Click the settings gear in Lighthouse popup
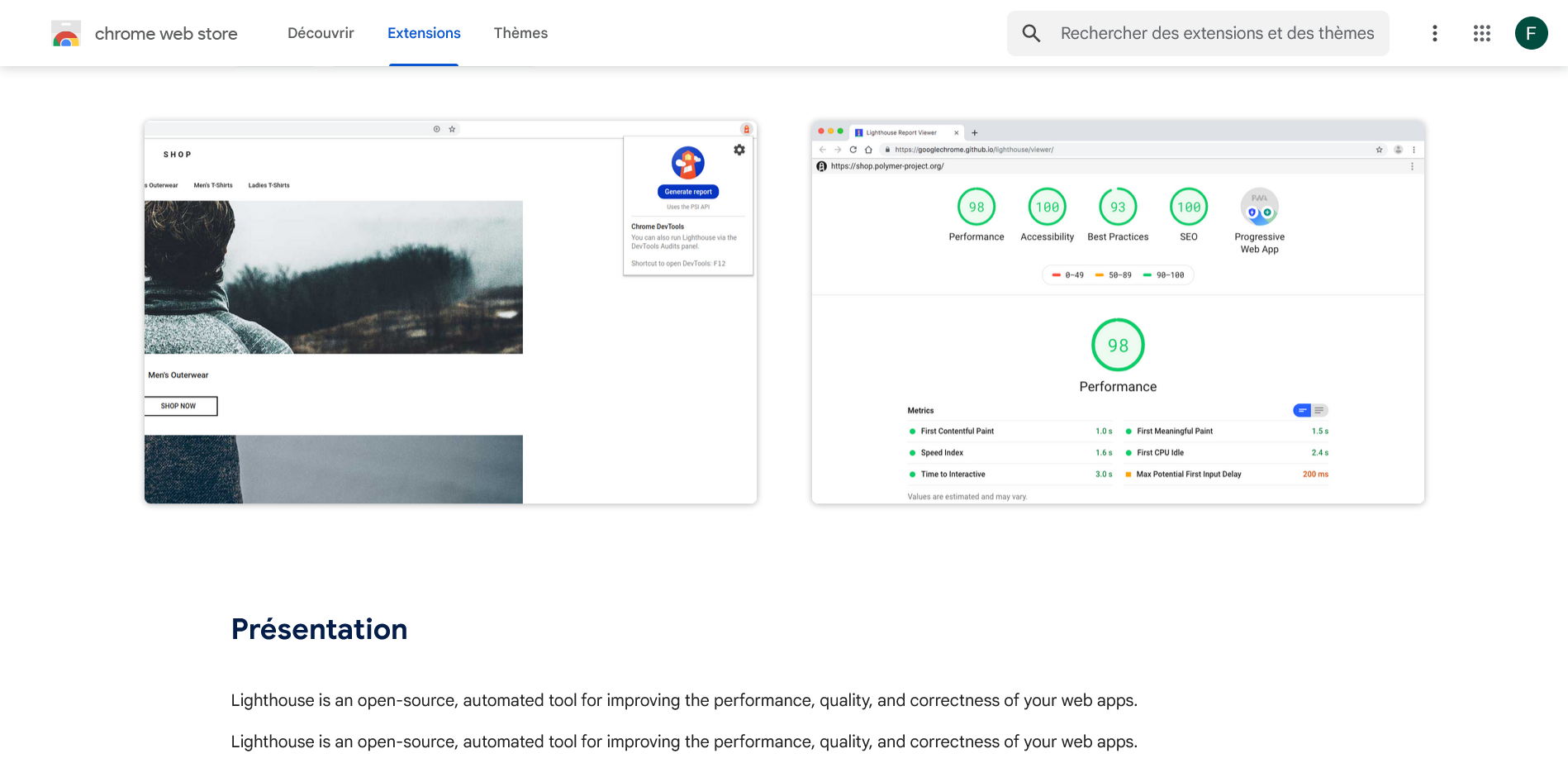Image resolution: width=1568 pixels, height=763 pixels. [739, 150]
